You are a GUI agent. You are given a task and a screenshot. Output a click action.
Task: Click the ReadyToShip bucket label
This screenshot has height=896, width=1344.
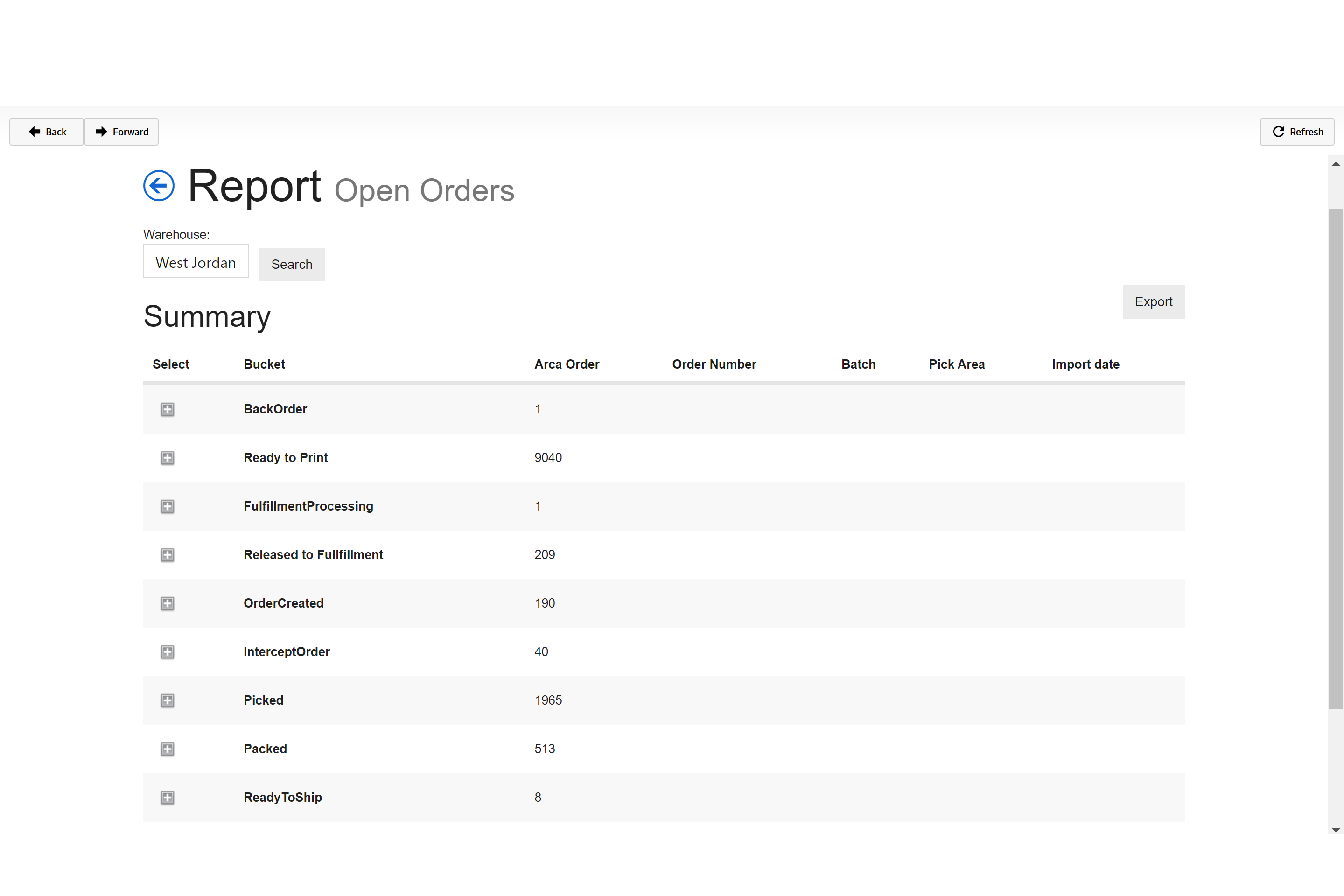click(282, 798)
